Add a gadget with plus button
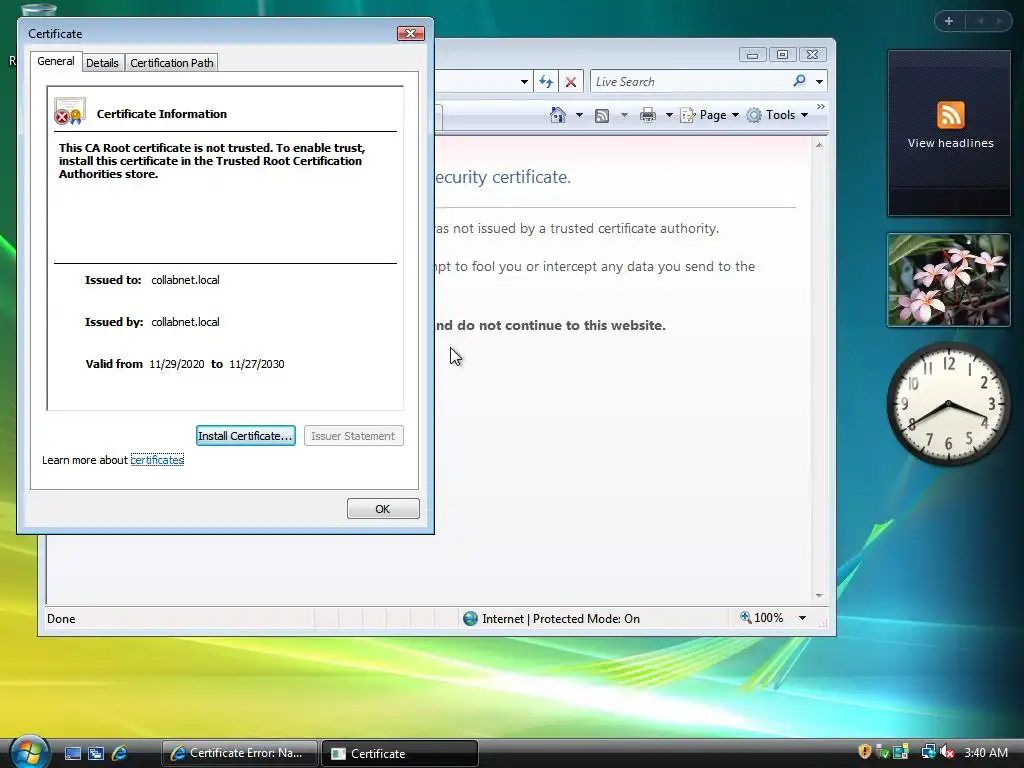1024x768 pixels. click(949, 21)
